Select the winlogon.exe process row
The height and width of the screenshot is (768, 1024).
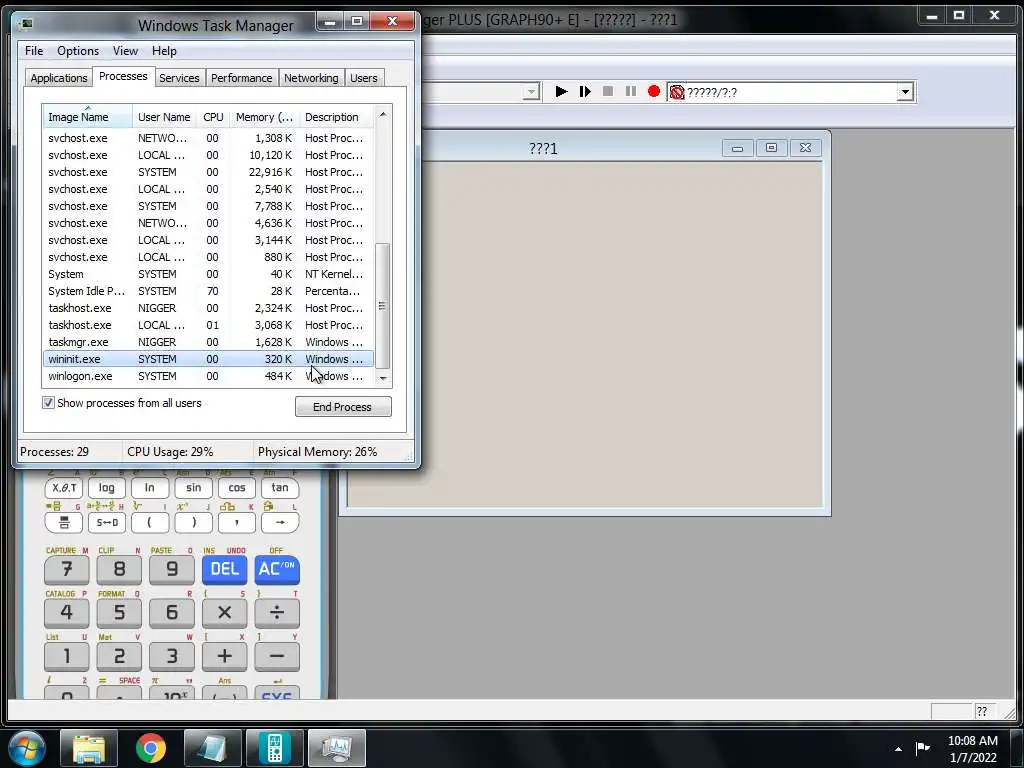pyautogui.click(x=208, y=376)
